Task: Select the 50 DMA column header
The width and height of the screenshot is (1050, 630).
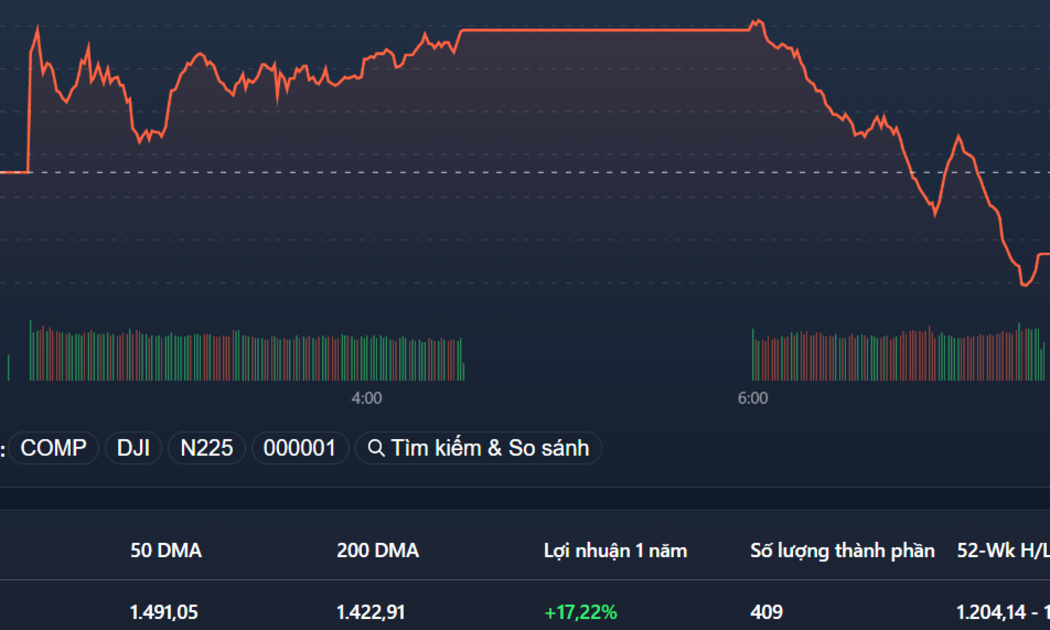Action: [166, 550]
